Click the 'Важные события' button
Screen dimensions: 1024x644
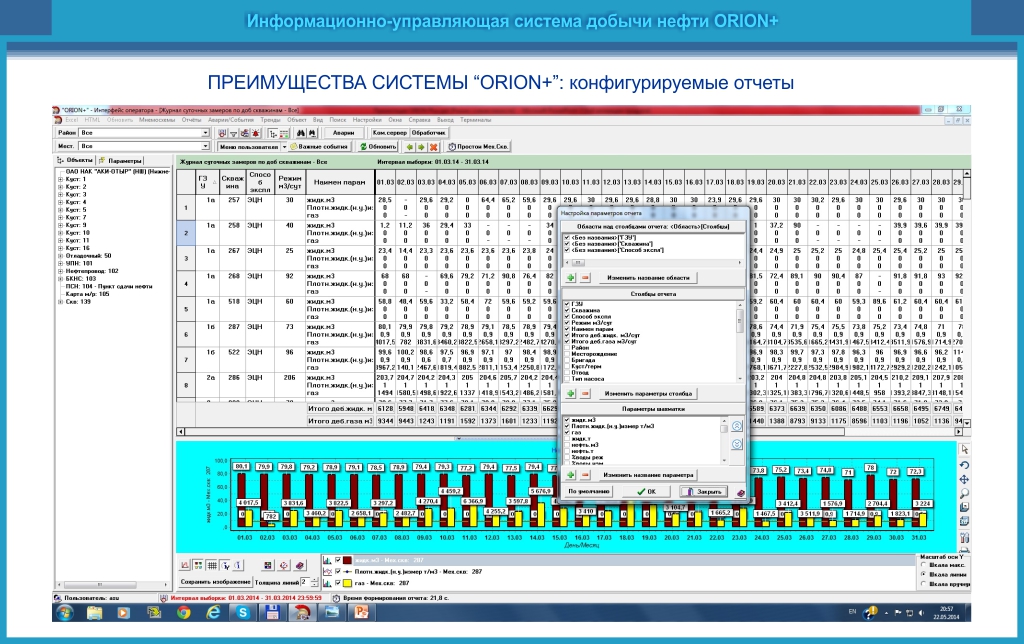pos(320,147)
